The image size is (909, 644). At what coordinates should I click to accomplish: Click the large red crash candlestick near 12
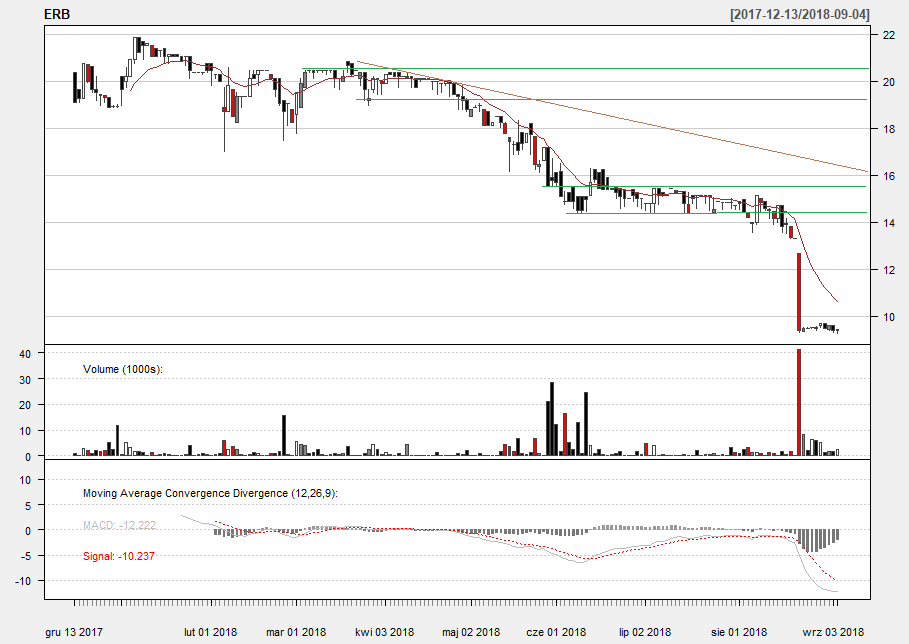coord(799,292)
